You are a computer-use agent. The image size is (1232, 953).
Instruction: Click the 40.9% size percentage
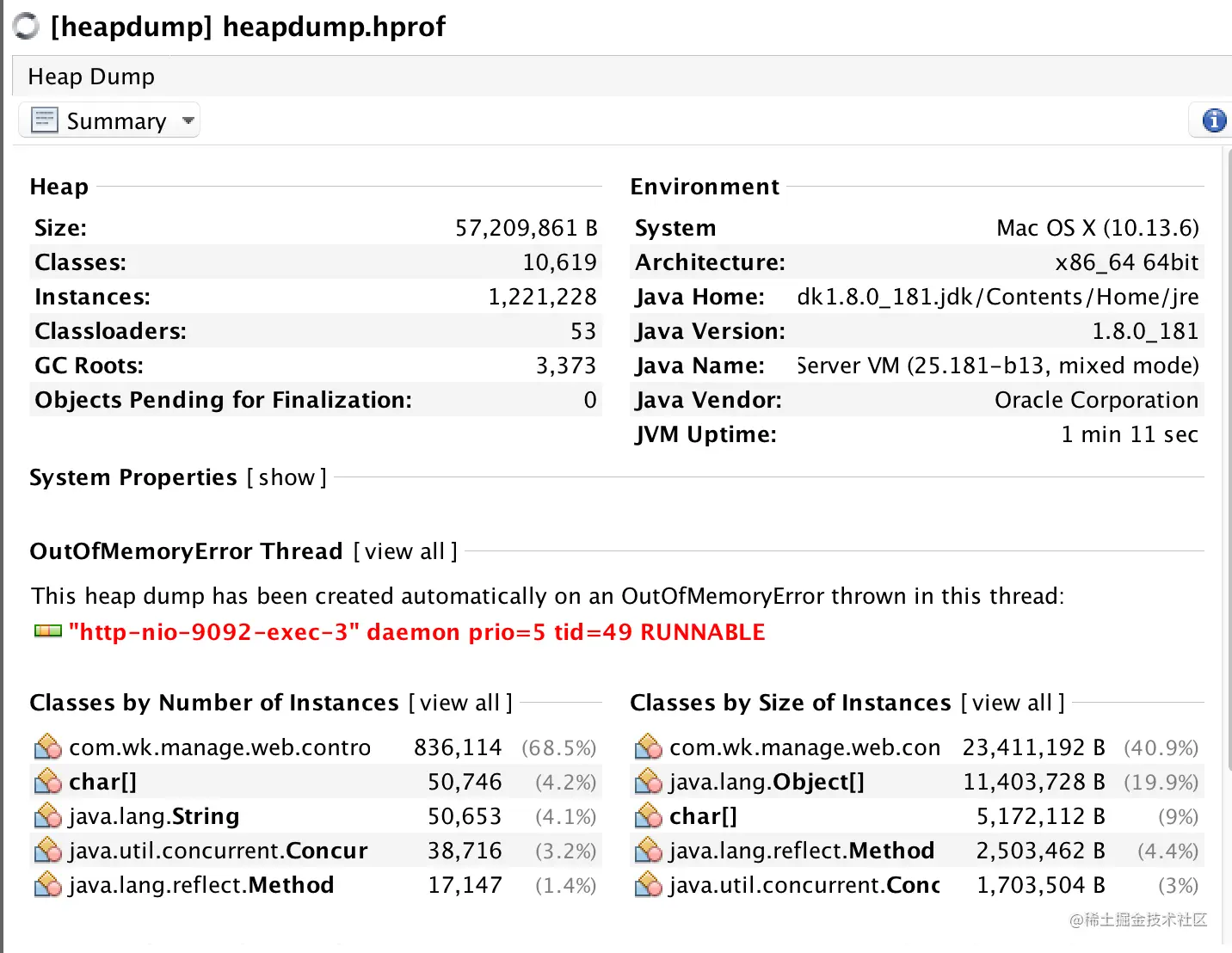point(1161,747)
